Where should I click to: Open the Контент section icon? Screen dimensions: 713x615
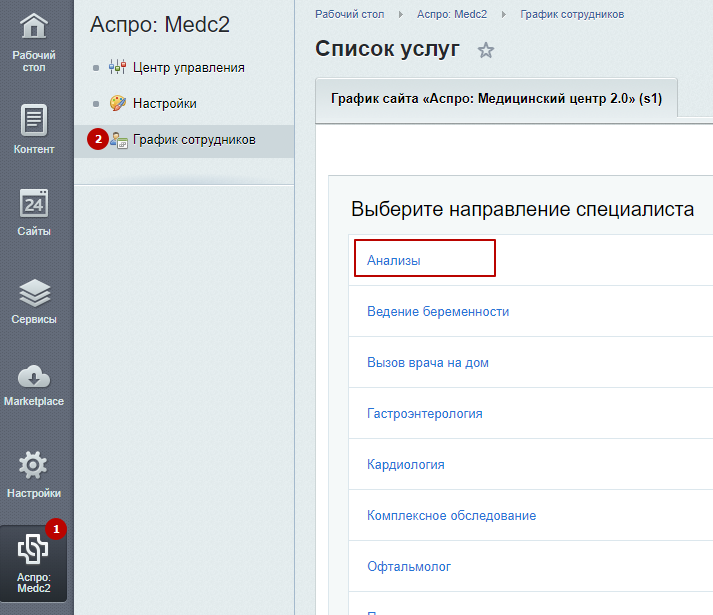pyautogui.click(x=34, y=120)
